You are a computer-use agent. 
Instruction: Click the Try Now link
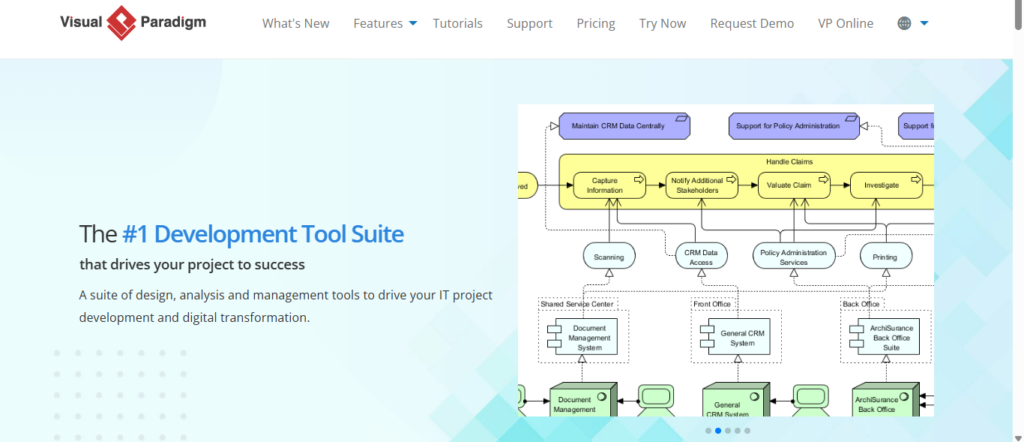(663, 23)
